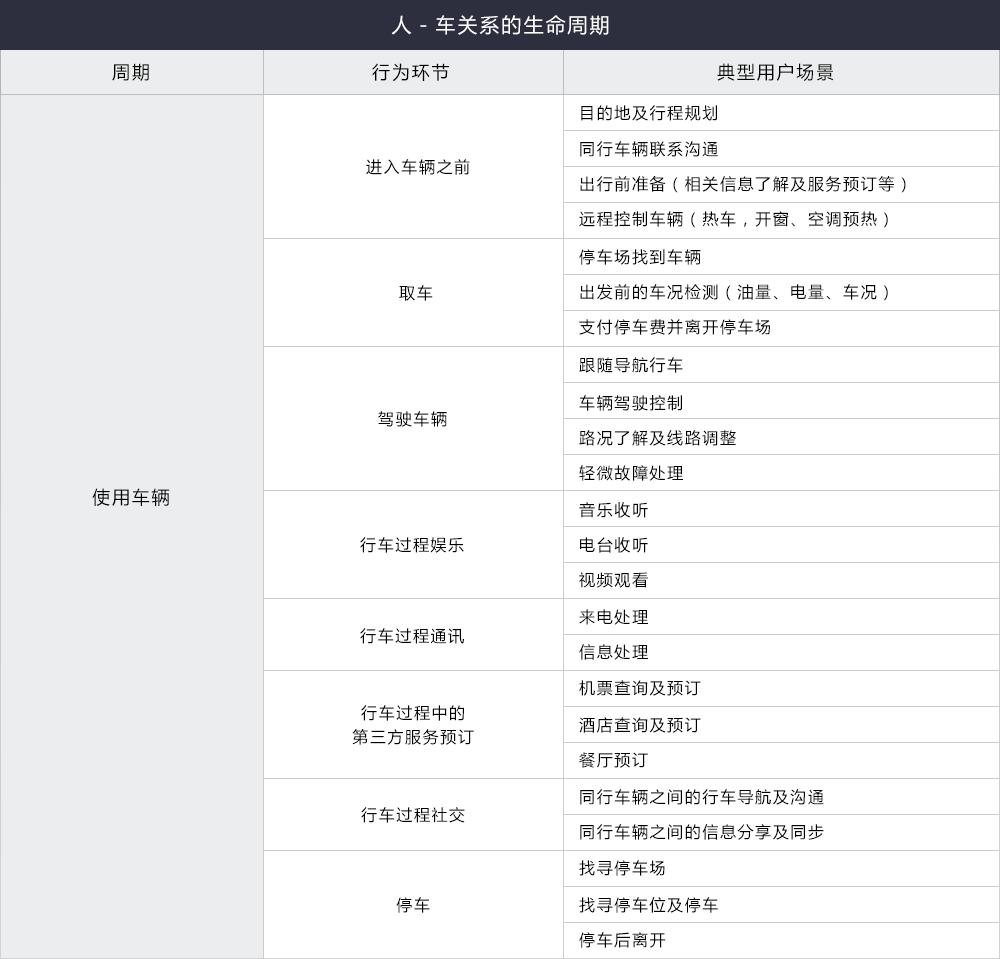Select the 停车 behavior cell
This screenshot has height=959, width=1000.
(412, 905)
